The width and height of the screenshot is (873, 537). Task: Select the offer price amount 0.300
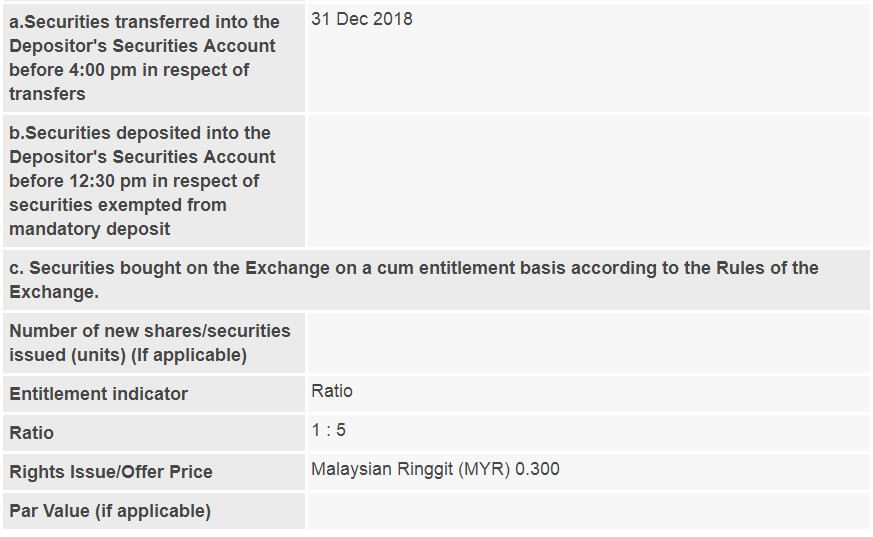tap(538, 469)
